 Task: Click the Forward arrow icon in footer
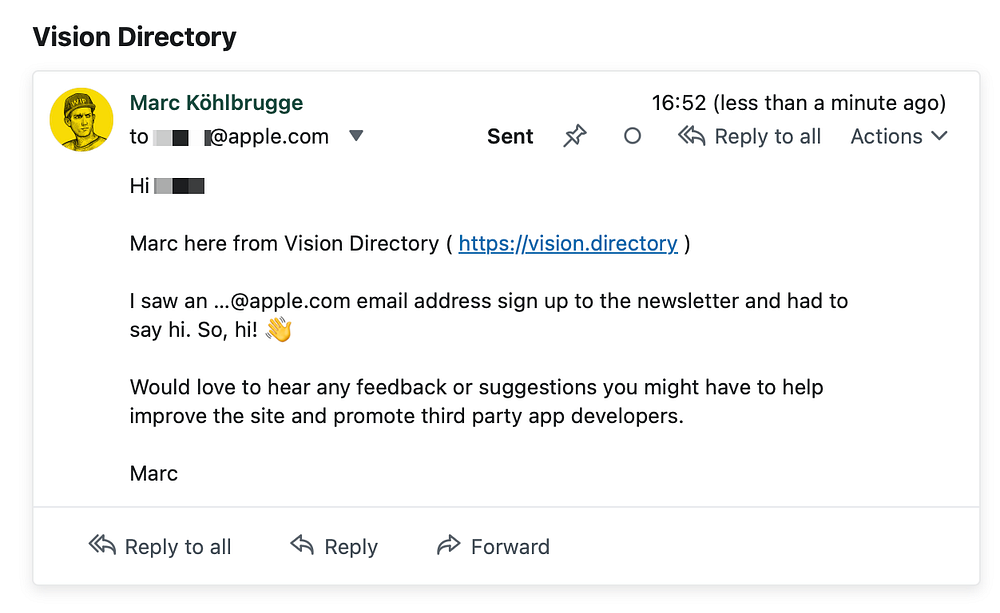coord(448,546)
